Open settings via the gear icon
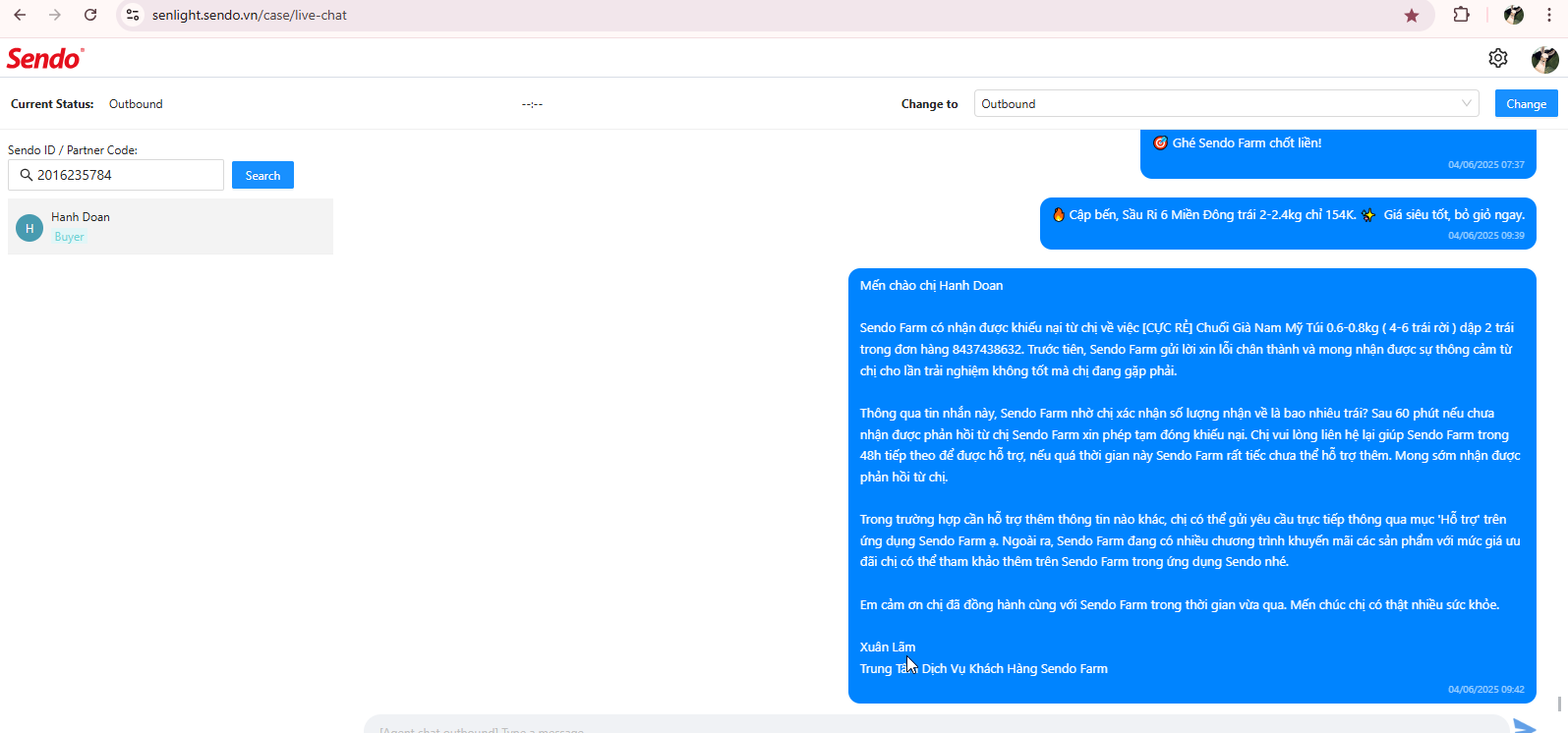This screenshot has width=1568, height=733. coord(1498,58)
